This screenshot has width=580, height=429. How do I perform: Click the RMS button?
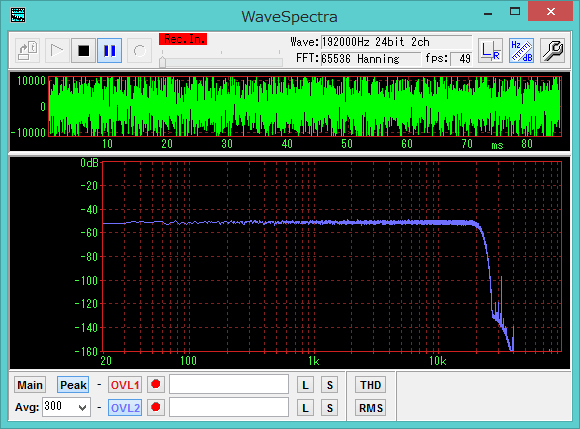[x=371, y=408]
